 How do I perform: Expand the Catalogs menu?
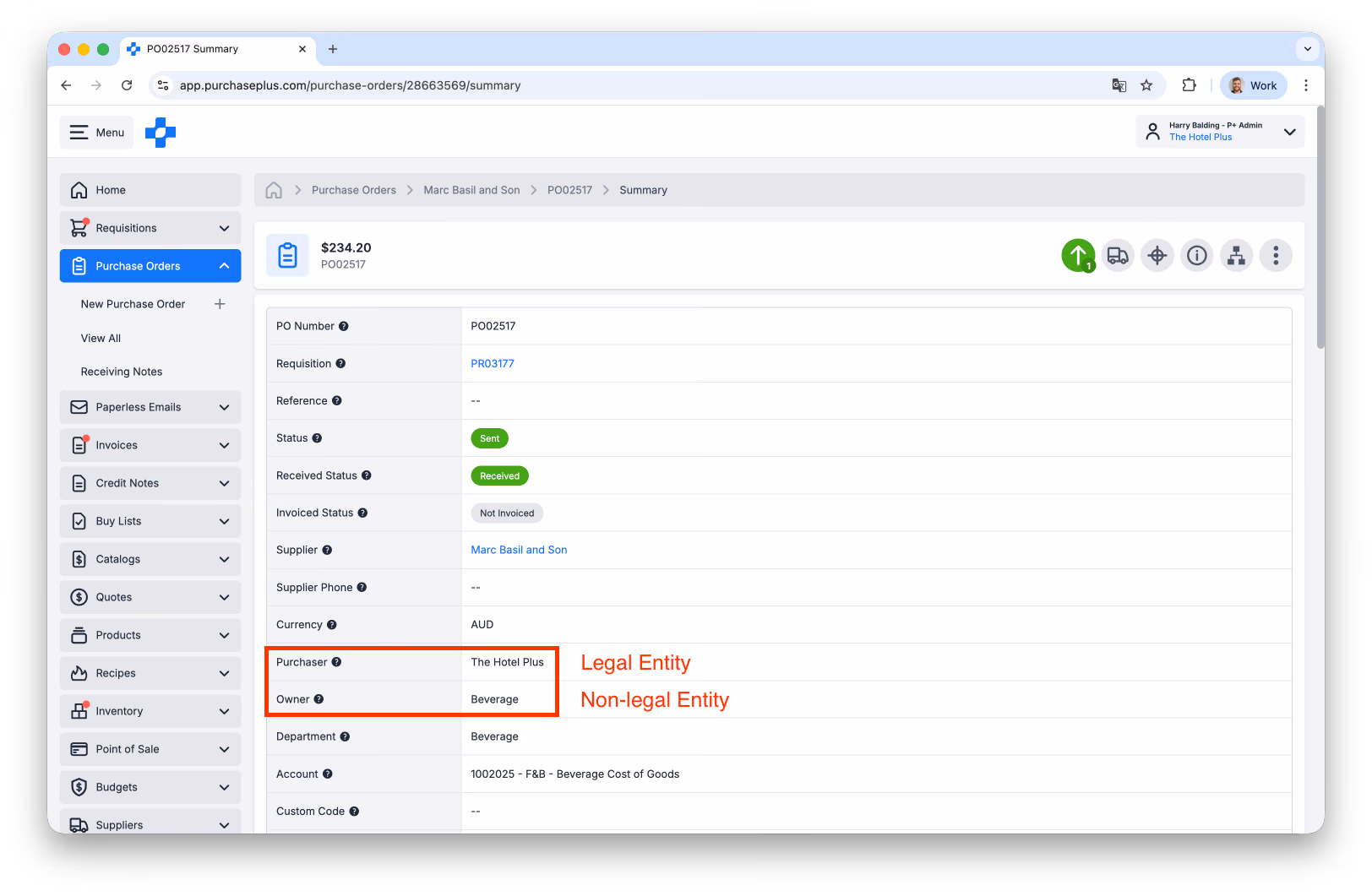click(150, 559)
